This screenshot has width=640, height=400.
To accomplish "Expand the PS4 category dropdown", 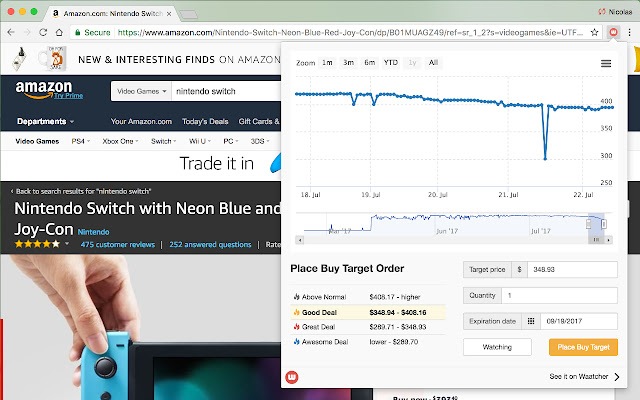I will 80,141.
